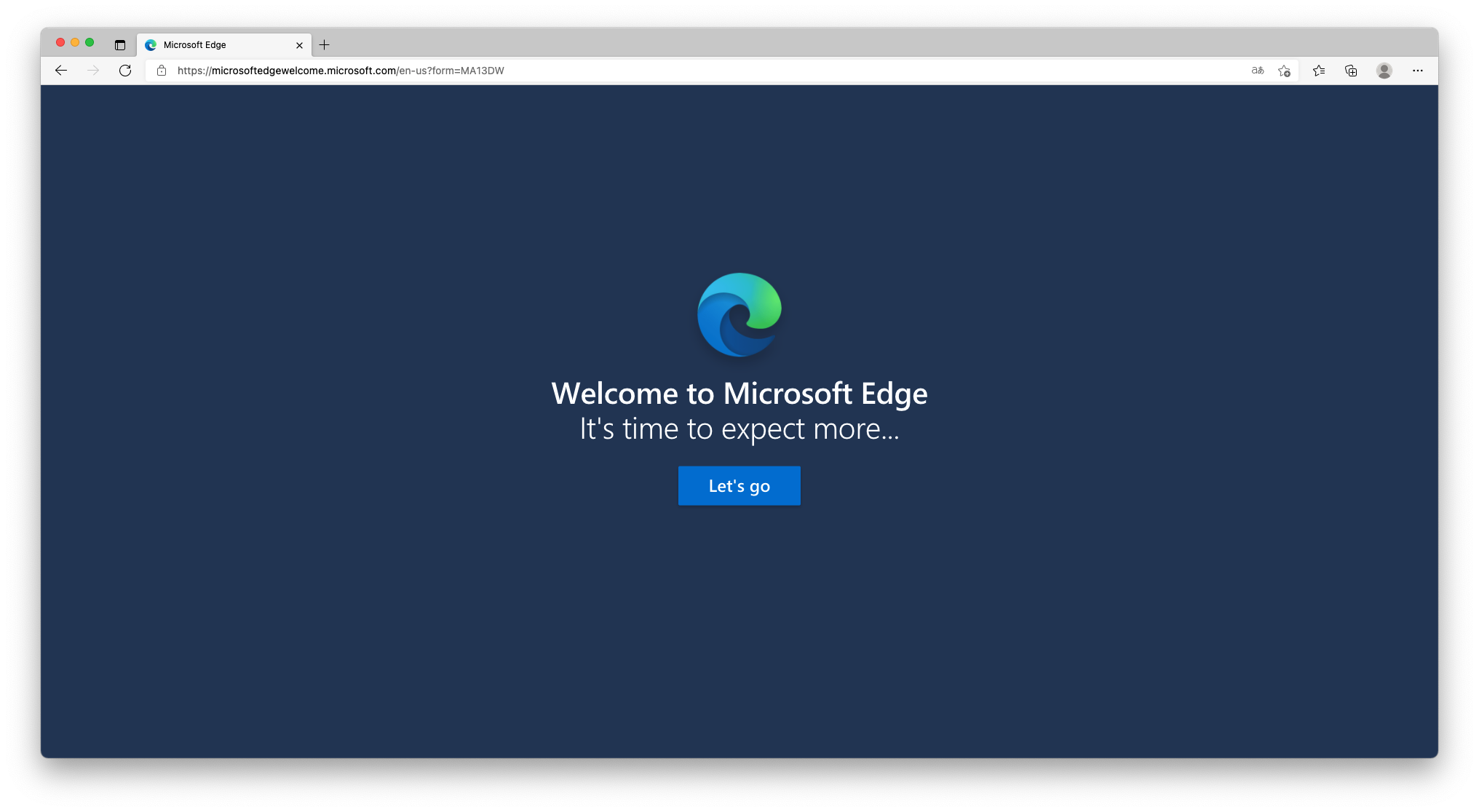Refresh the current page
This screenshot has width=1479, height=812.
(125, 71)
